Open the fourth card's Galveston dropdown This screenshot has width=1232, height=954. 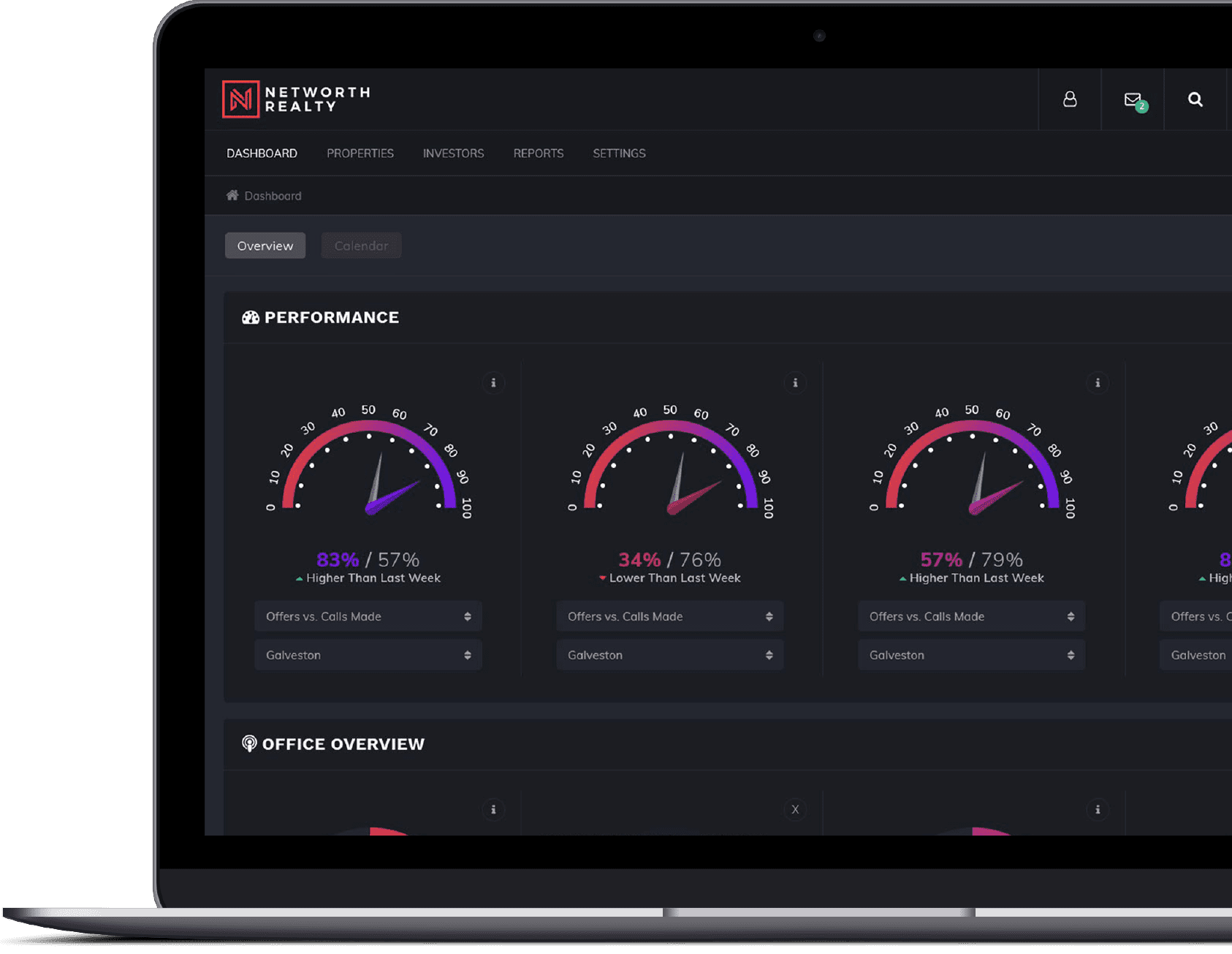click(1196, 655)
